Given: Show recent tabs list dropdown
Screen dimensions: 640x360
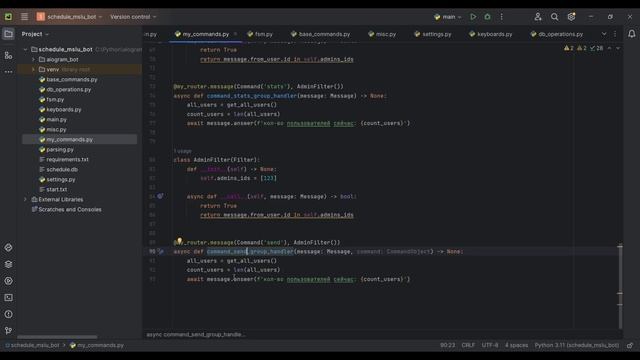Looking at the screenshot, I should [604, 34].
